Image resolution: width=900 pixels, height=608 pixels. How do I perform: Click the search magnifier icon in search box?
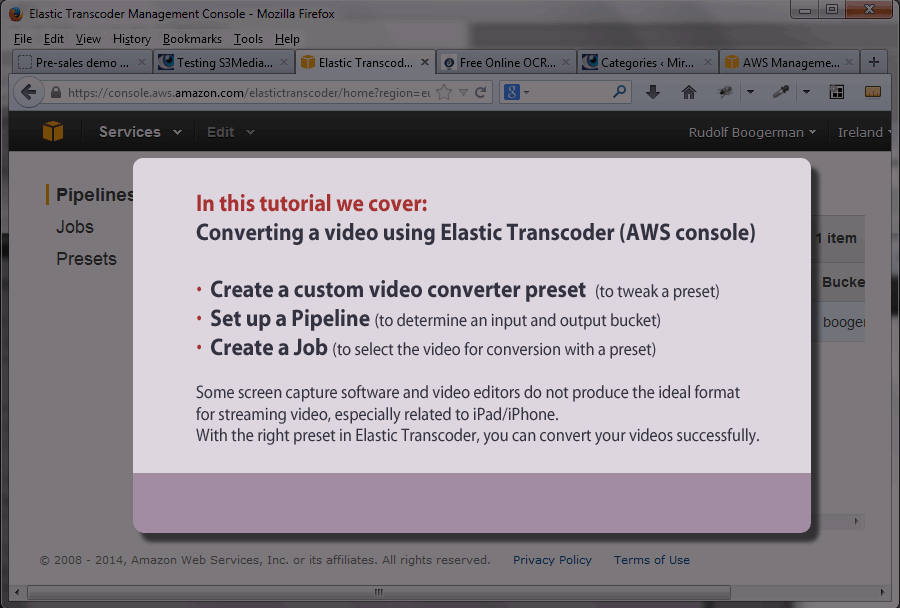point(620,92)
